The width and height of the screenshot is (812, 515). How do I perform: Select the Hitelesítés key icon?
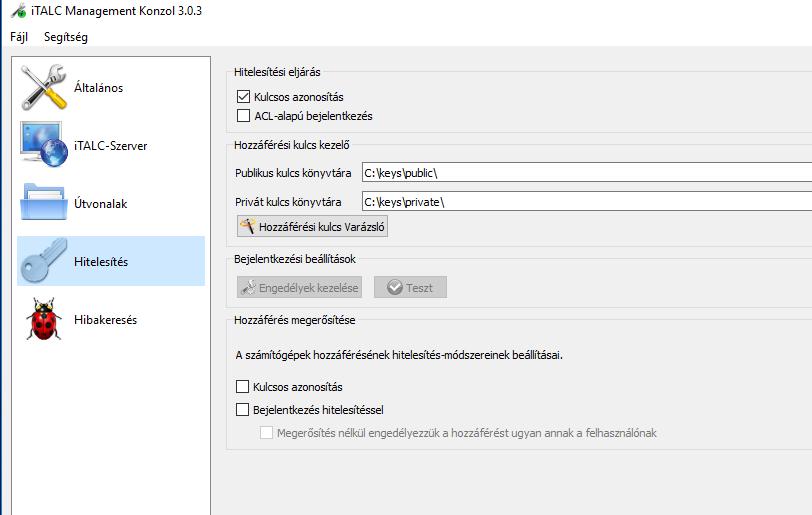click(x=44, y=261)
